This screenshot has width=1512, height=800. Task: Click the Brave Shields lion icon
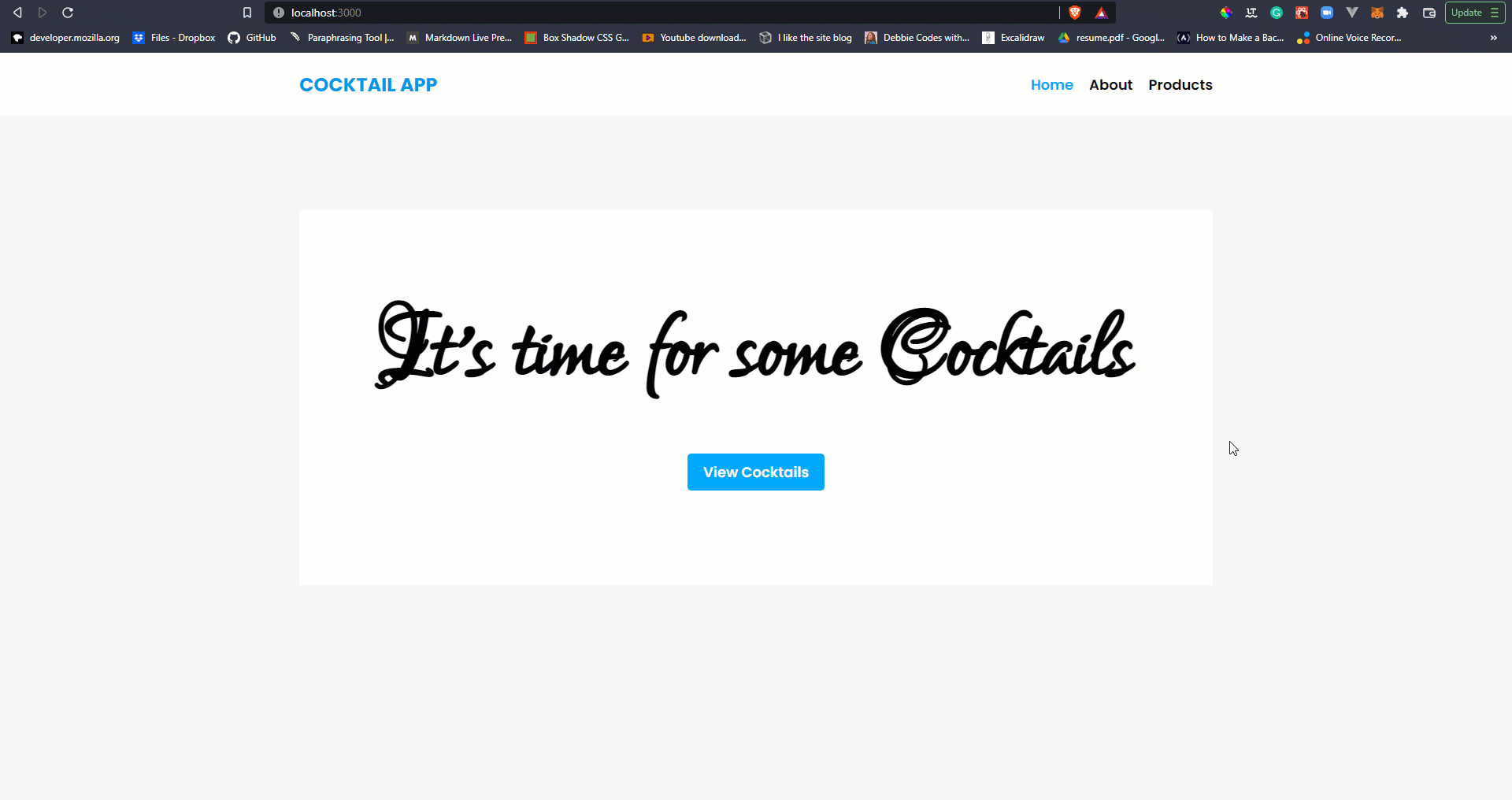(1075, 13)
